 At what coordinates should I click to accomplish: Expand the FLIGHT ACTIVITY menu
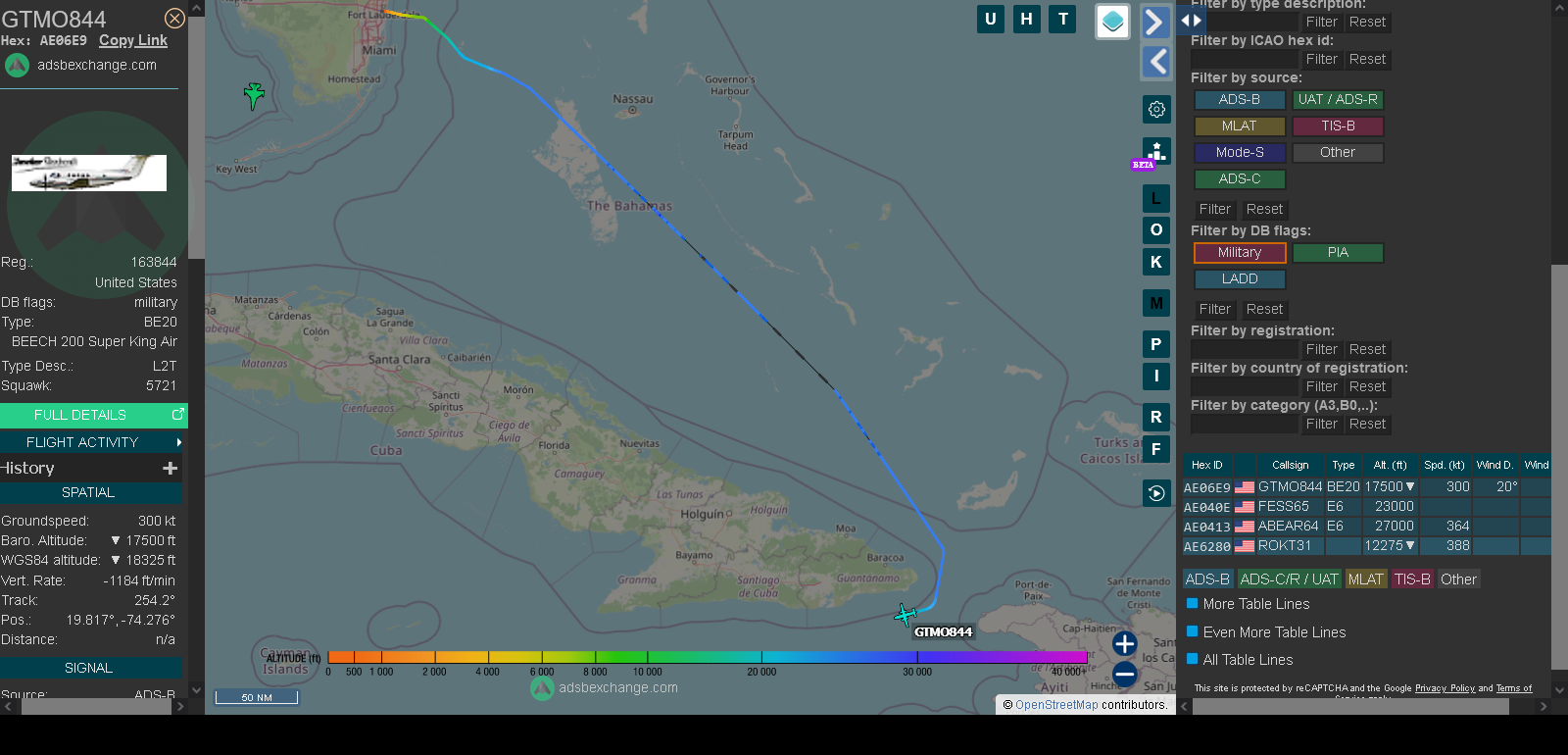(x=93, y=442)
